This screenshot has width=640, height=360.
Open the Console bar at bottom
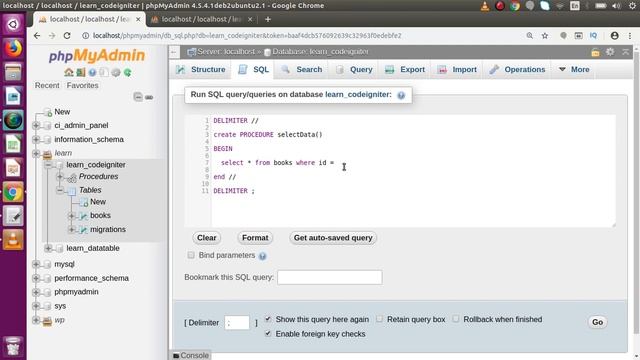pos(190,356)
